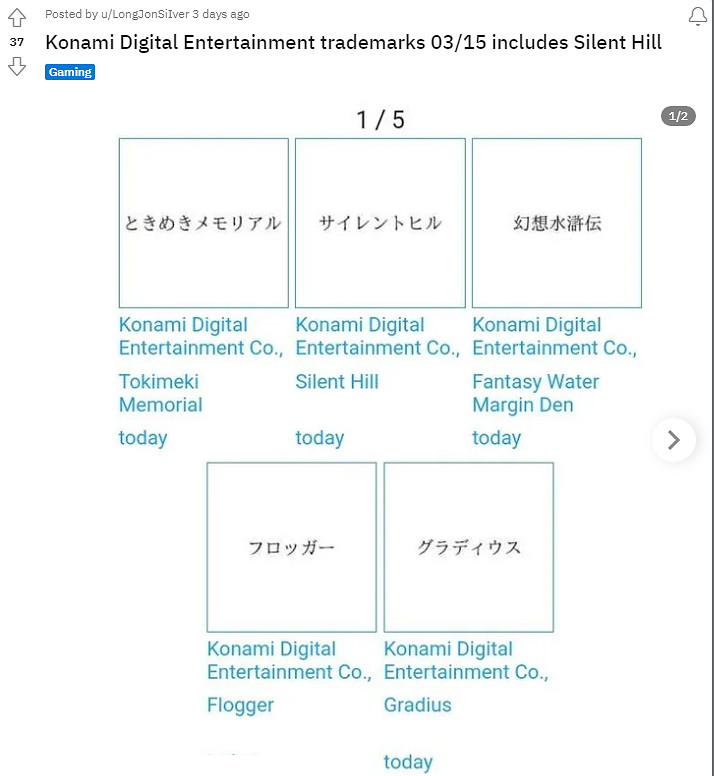Image resolution: width=714 pixels, height=776 pixels.
Task: Click Konami Digital Entertainment above Gradius
Action: (x=466, y=660)
